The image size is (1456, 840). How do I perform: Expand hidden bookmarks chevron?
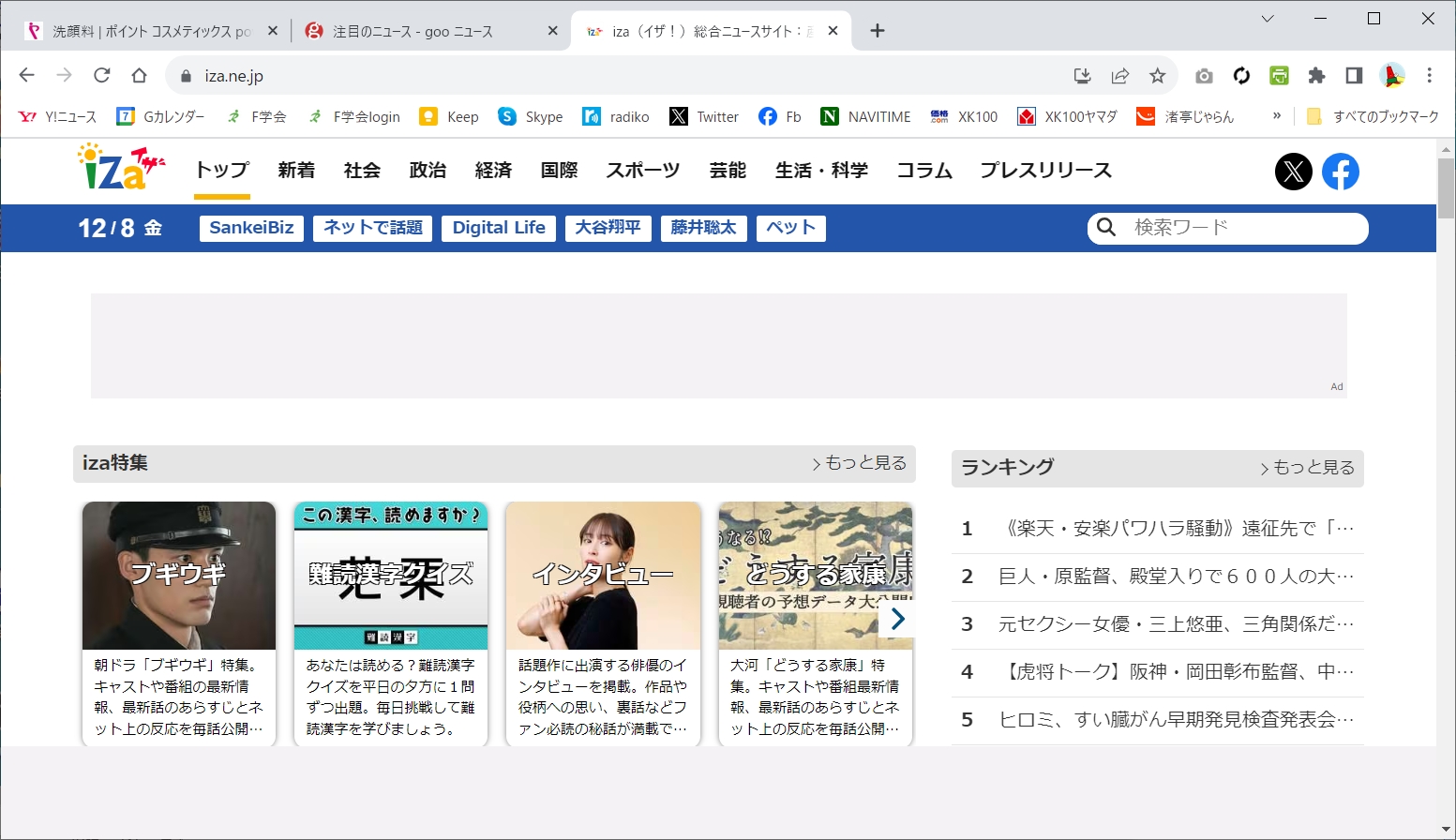point(1276,116)
